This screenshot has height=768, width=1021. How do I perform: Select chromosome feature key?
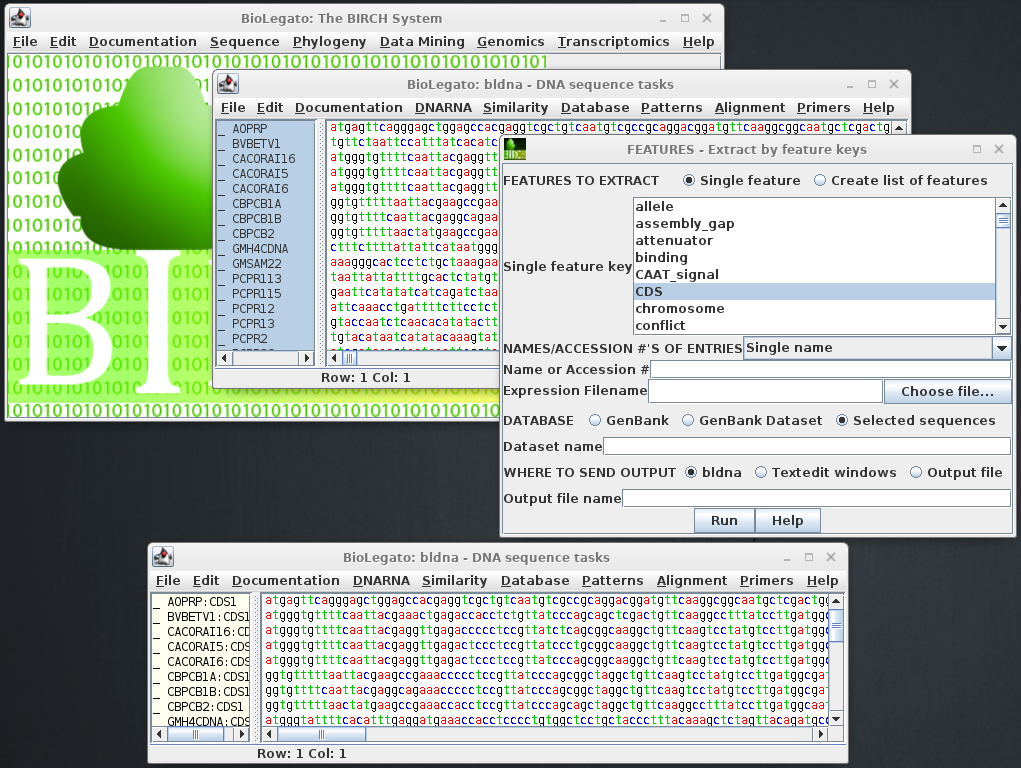click(x=814, y=308)
